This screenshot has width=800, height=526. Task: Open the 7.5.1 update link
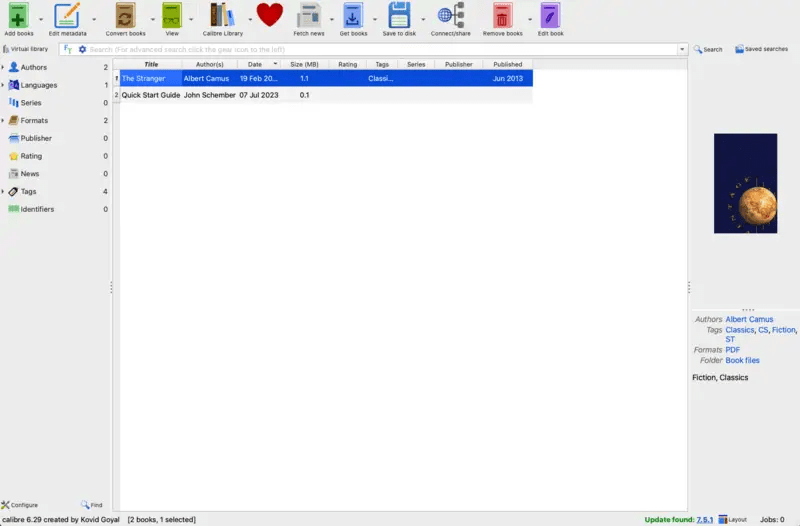705,519
